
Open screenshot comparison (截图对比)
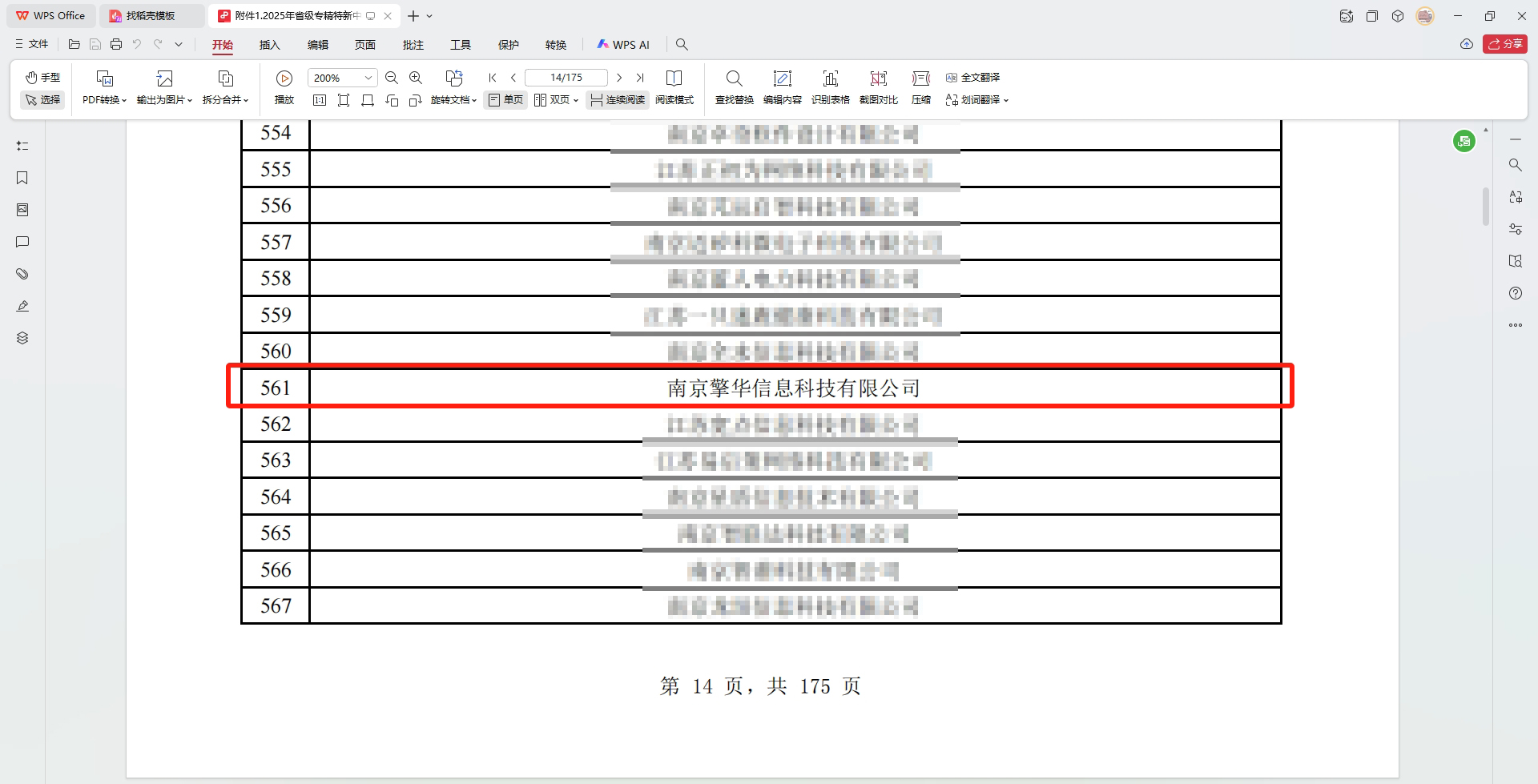tap(878, 86)
